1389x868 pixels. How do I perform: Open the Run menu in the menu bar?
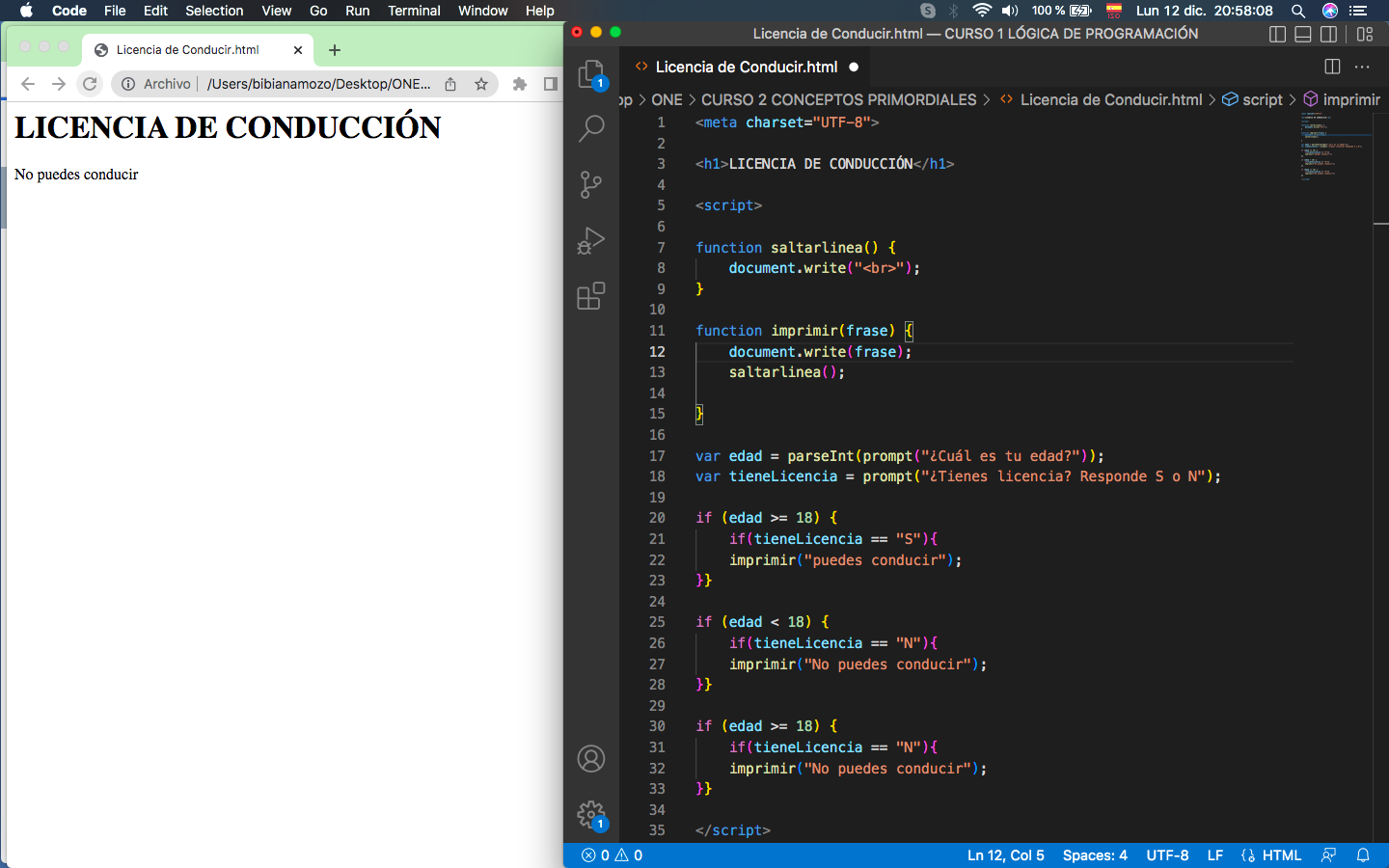357,11
